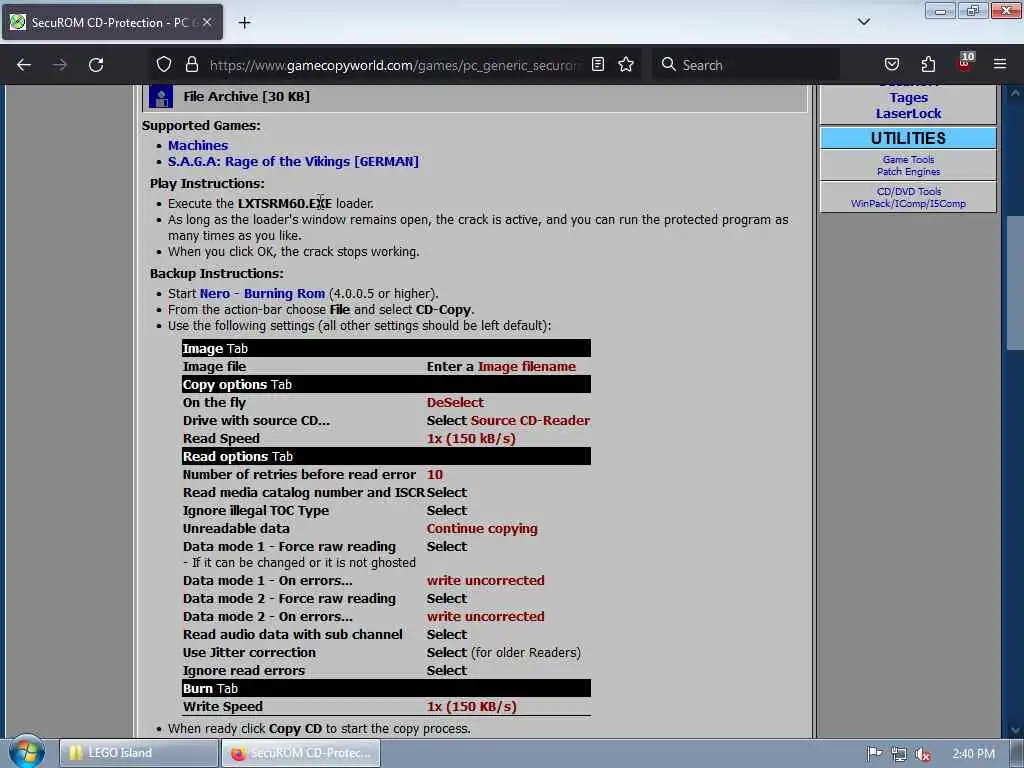
Task: Click 'Ignore read errors' row label
Action: (x=244, y=671)
